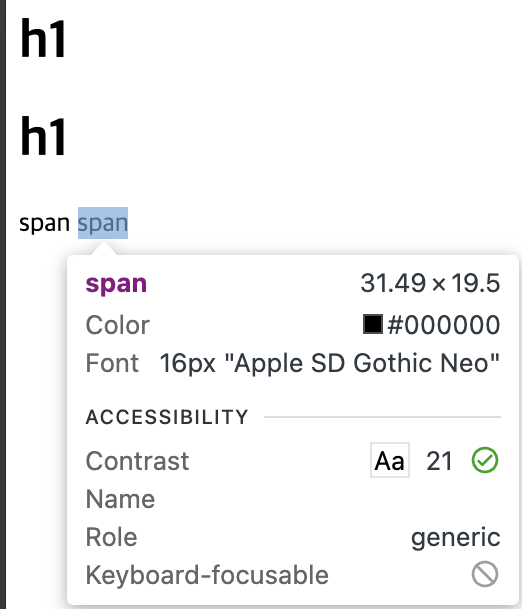Viewport: 522px width, 609px height.
Task: Click the second h1 heading
Action: click(43, 137)
